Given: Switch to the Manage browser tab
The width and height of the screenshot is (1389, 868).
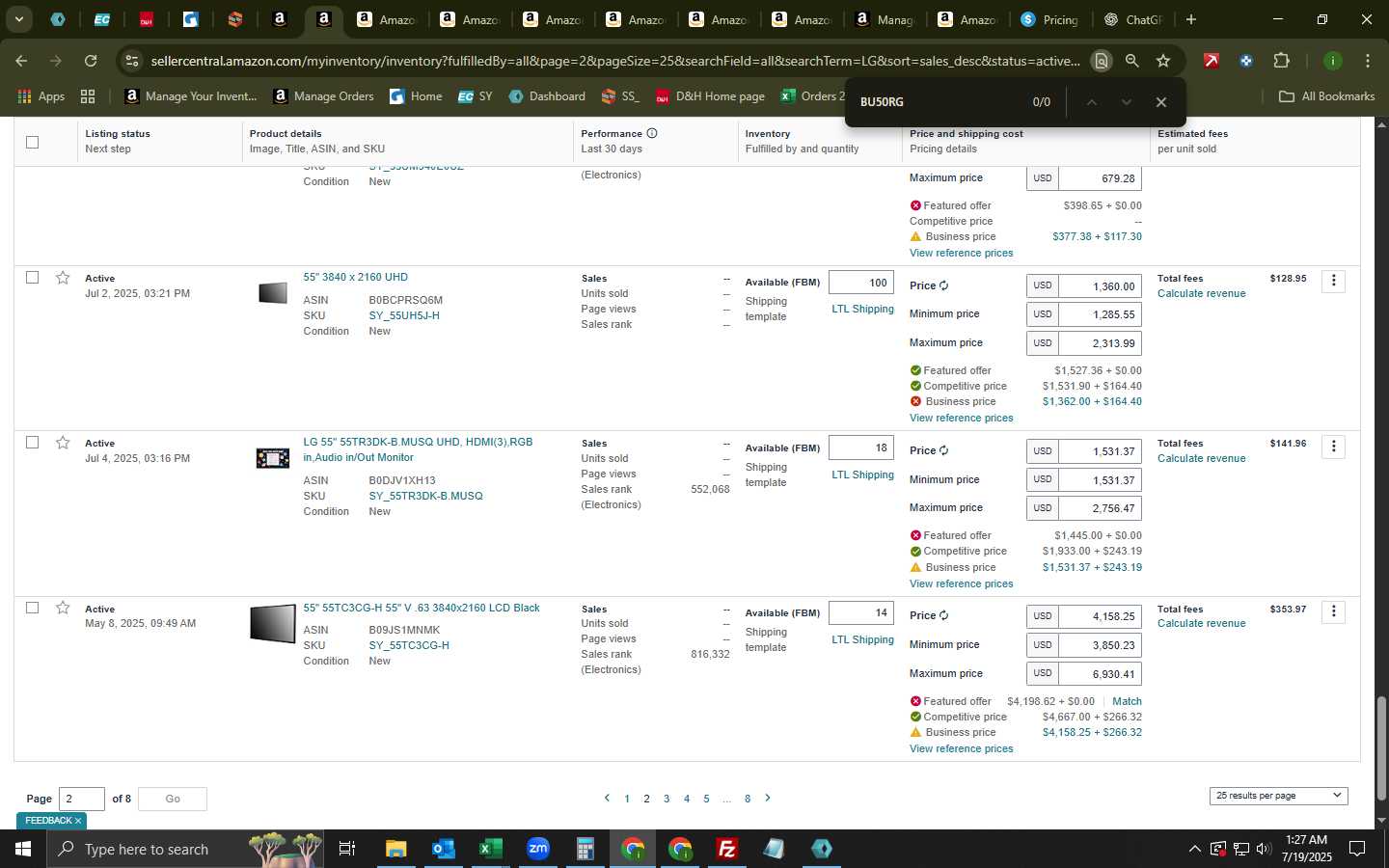Looking at the screenshot, I should [x=885, y=19].
